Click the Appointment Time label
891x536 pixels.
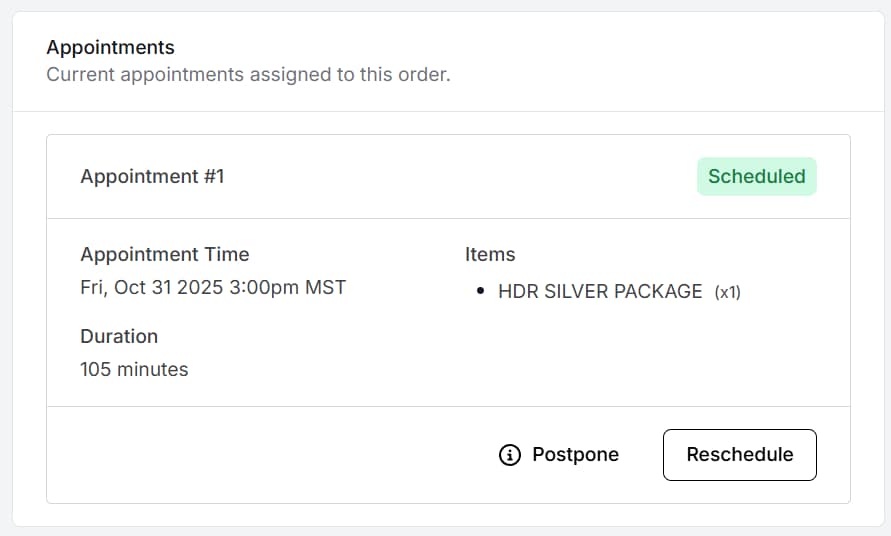165,254
